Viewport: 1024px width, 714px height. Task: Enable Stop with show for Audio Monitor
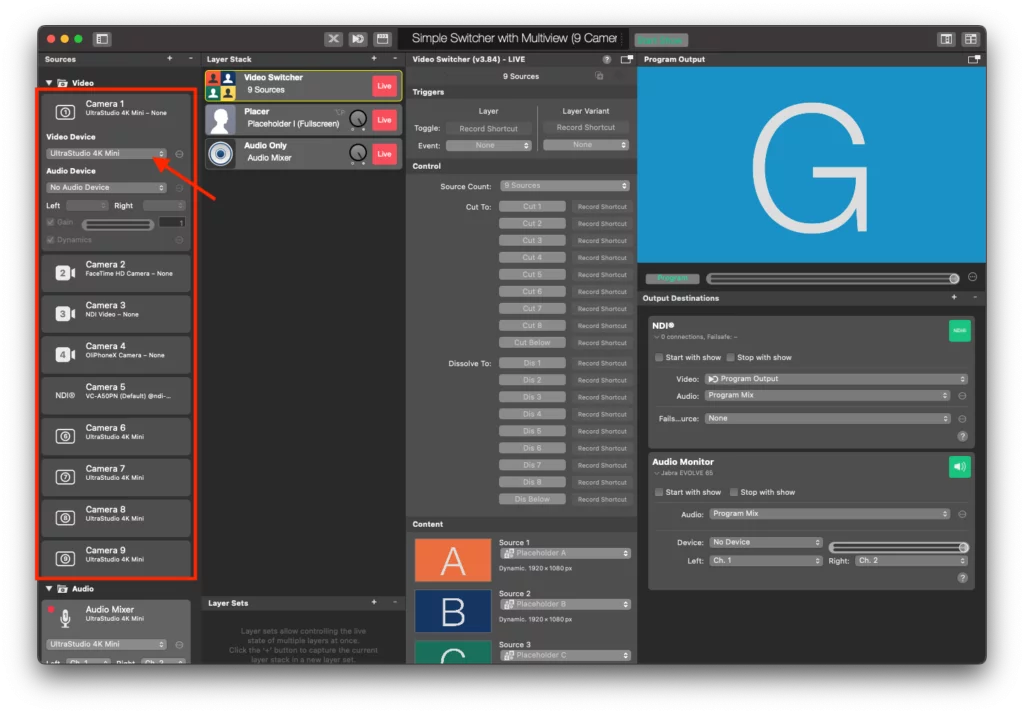(734, 492)
